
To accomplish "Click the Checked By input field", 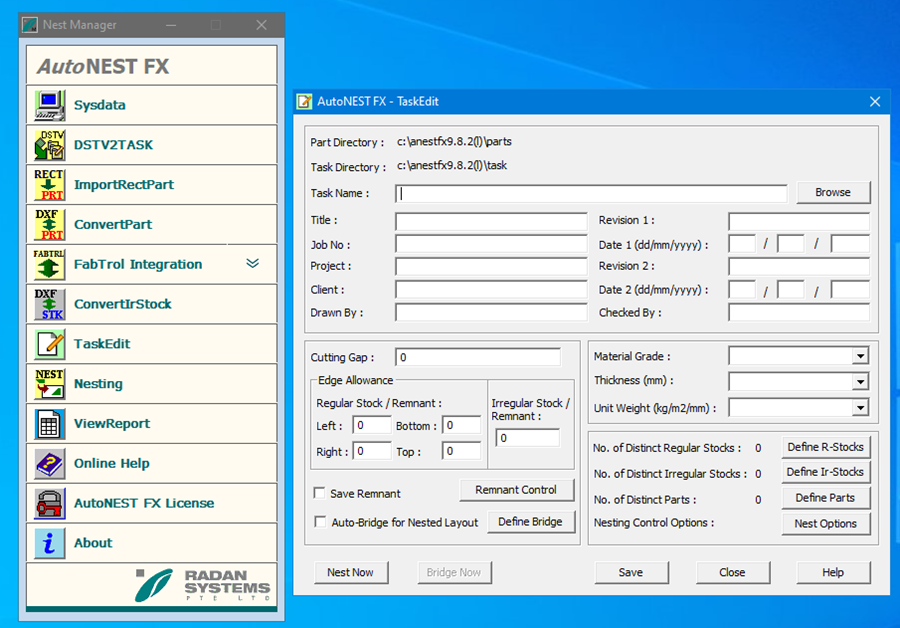I will pos(799,312).
